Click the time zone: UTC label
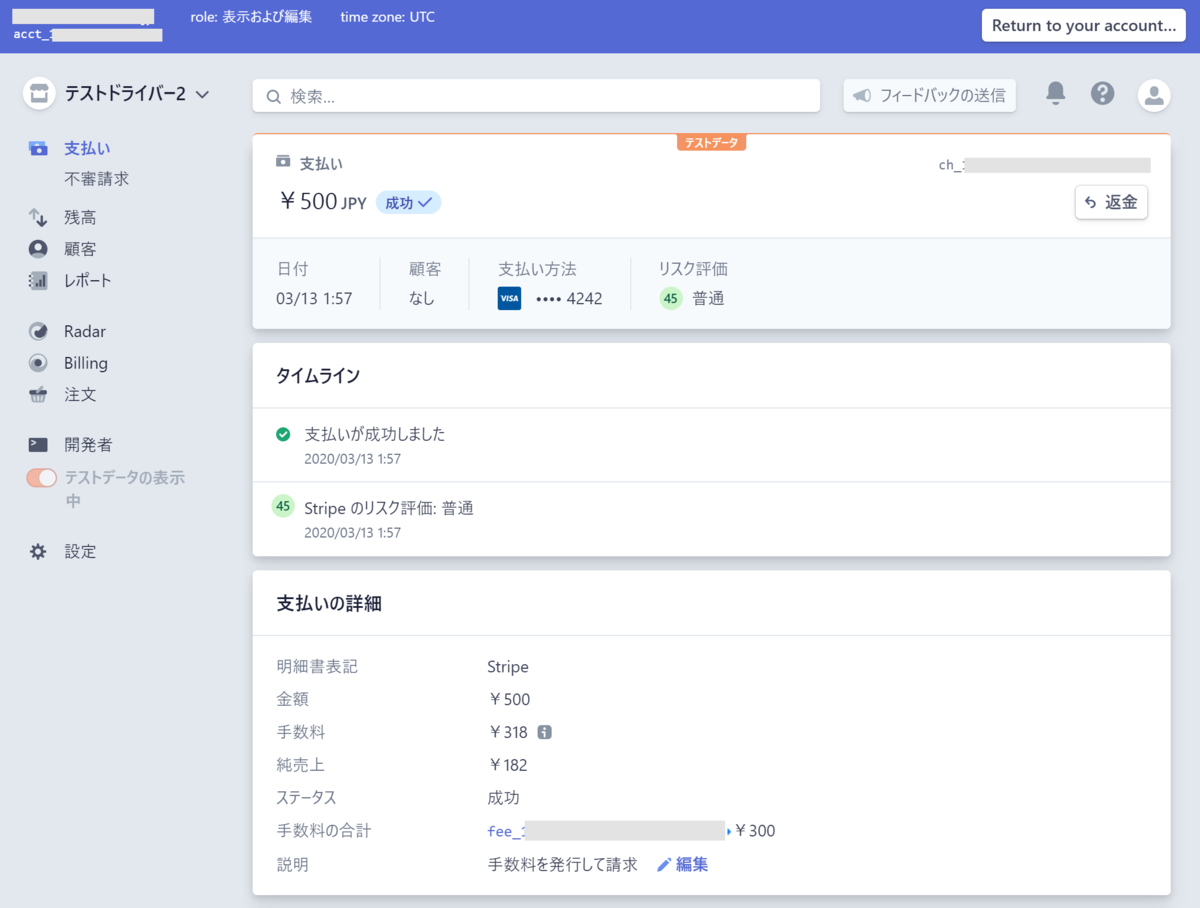The width and height of the screenshot is (1200, 908). (x=388, y=17)
